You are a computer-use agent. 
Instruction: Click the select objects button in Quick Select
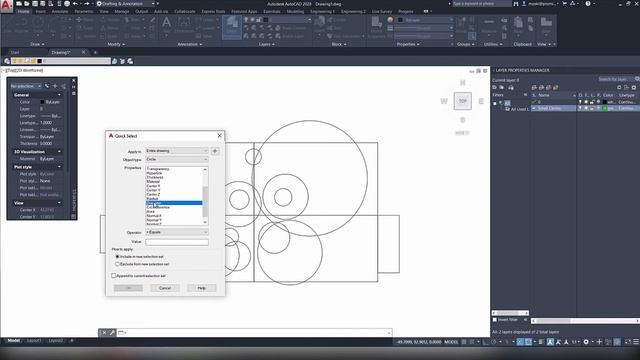click(x=215, y=151)
